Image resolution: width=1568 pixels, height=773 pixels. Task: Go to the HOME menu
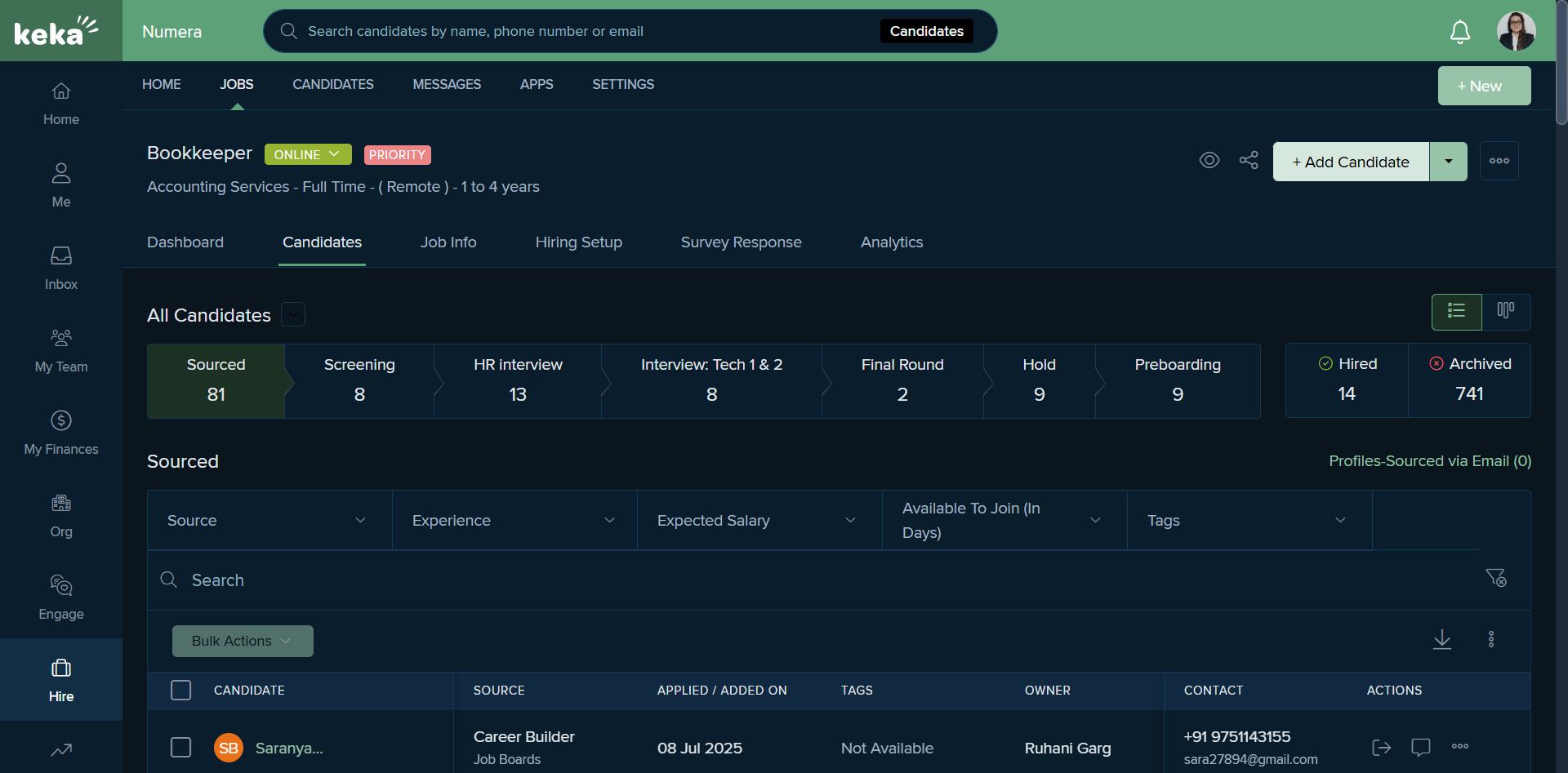pyautogui.click(x=162, y=84)
